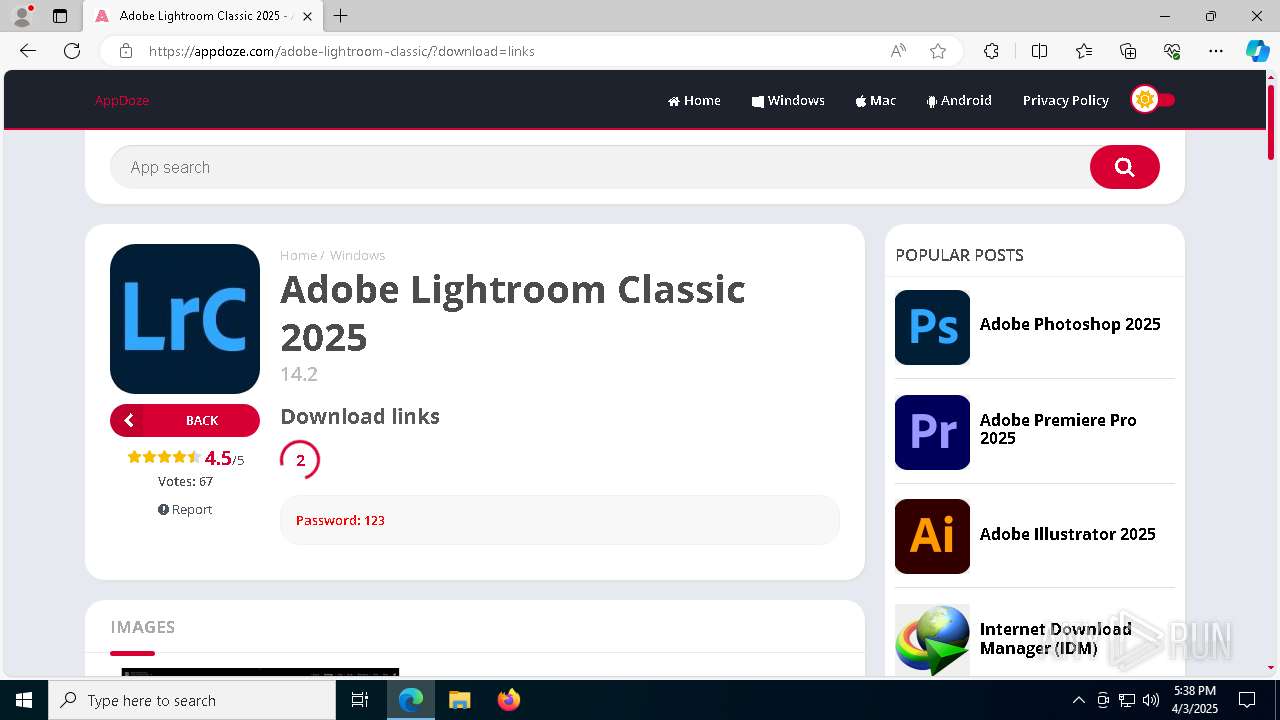
Task: Open a new tab with plus icon
Action: tap(341, 16)
